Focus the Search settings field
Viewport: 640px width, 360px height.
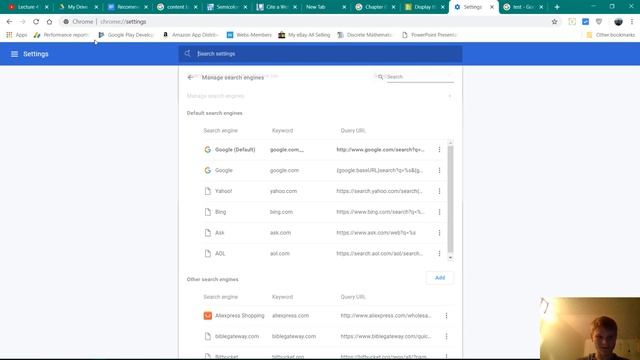tap(320, 54)
